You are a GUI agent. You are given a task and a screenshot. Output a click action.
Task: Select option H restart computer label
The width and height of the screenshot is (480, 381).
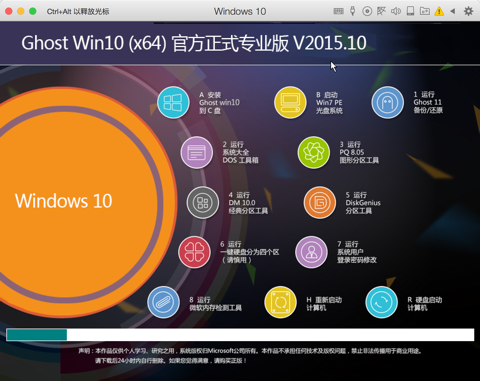click(324, 304)
